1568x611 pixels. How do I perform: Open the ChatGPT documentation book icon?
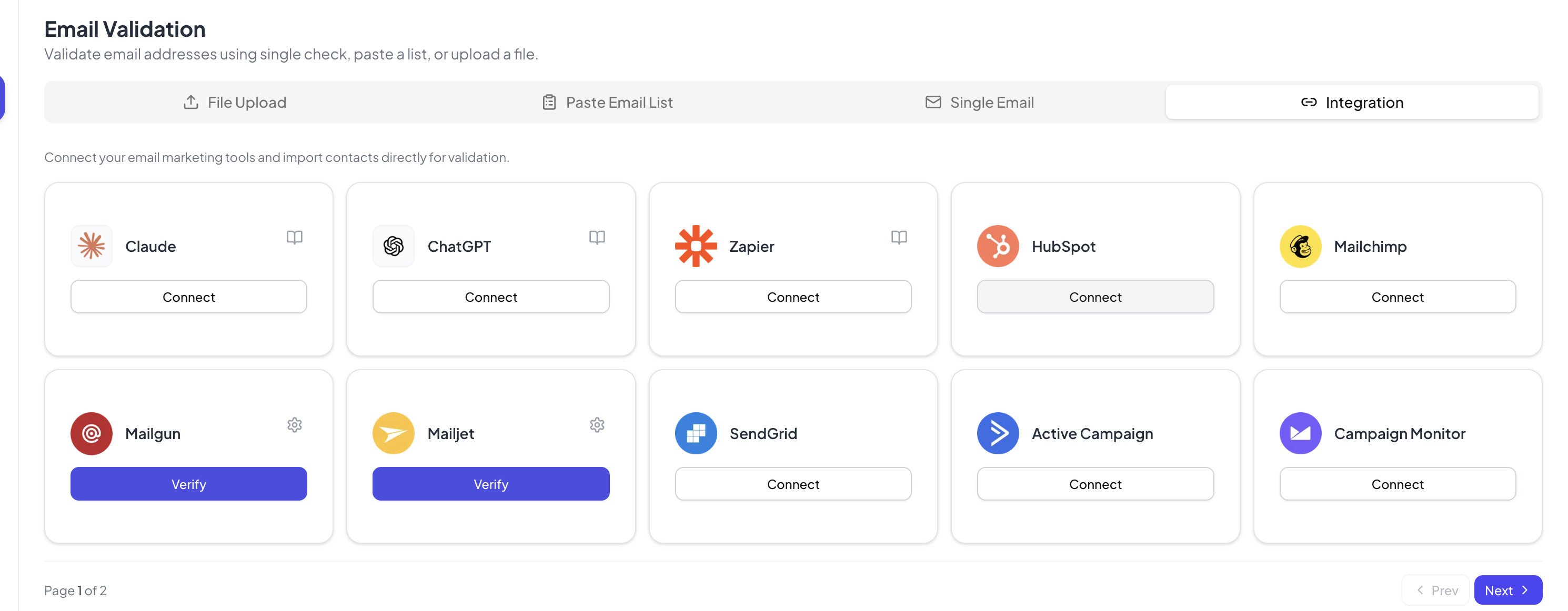coord(597,237)
